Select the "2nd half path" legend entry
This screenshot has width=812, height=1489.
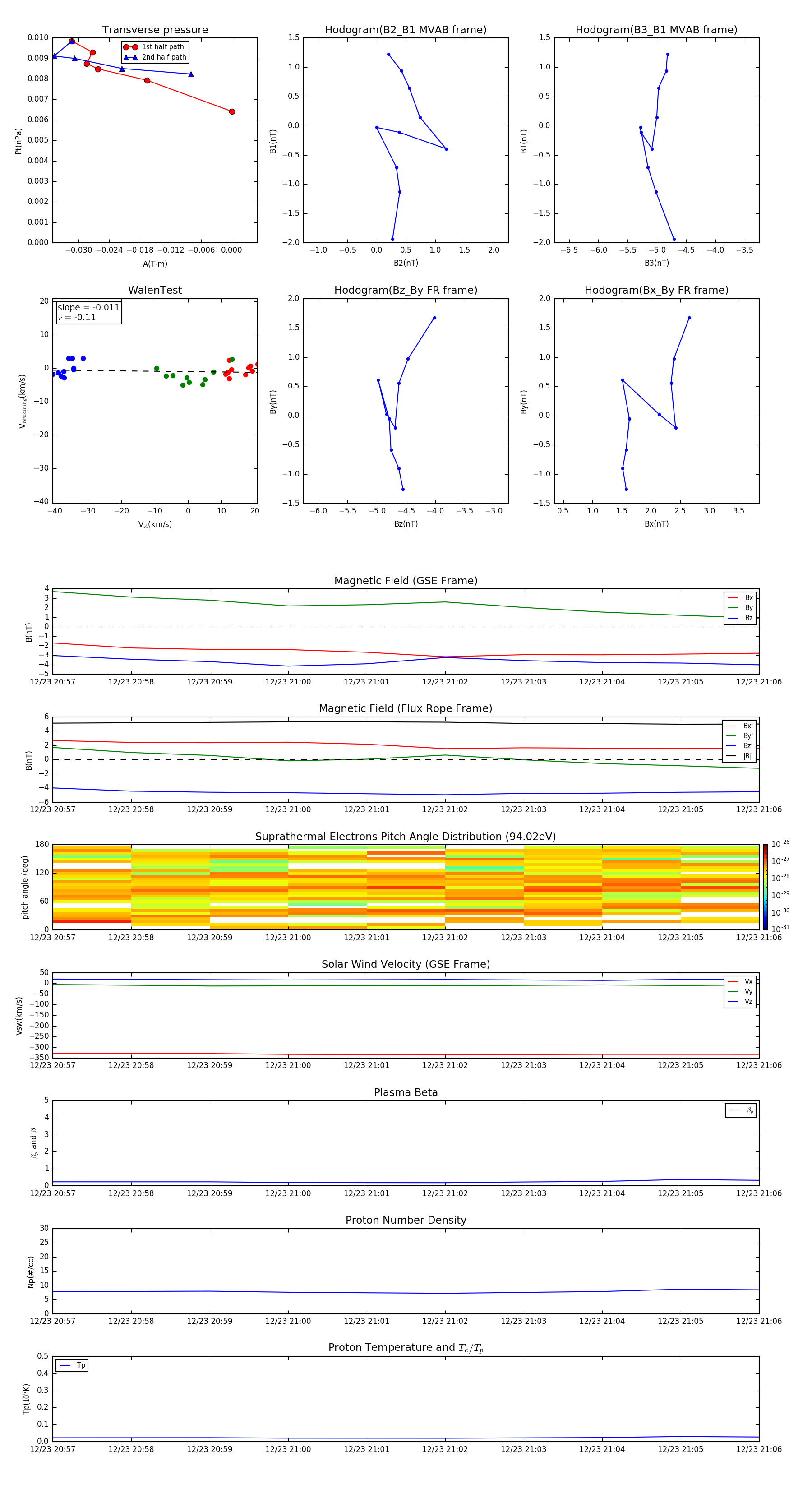[x=154, y=57]
